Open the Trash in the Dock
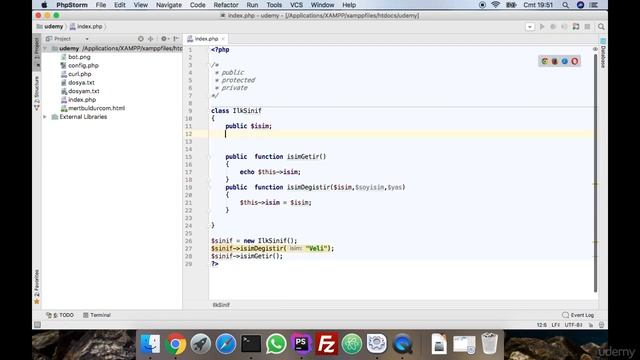Viewport: 640px width, 360px height. 489,344
